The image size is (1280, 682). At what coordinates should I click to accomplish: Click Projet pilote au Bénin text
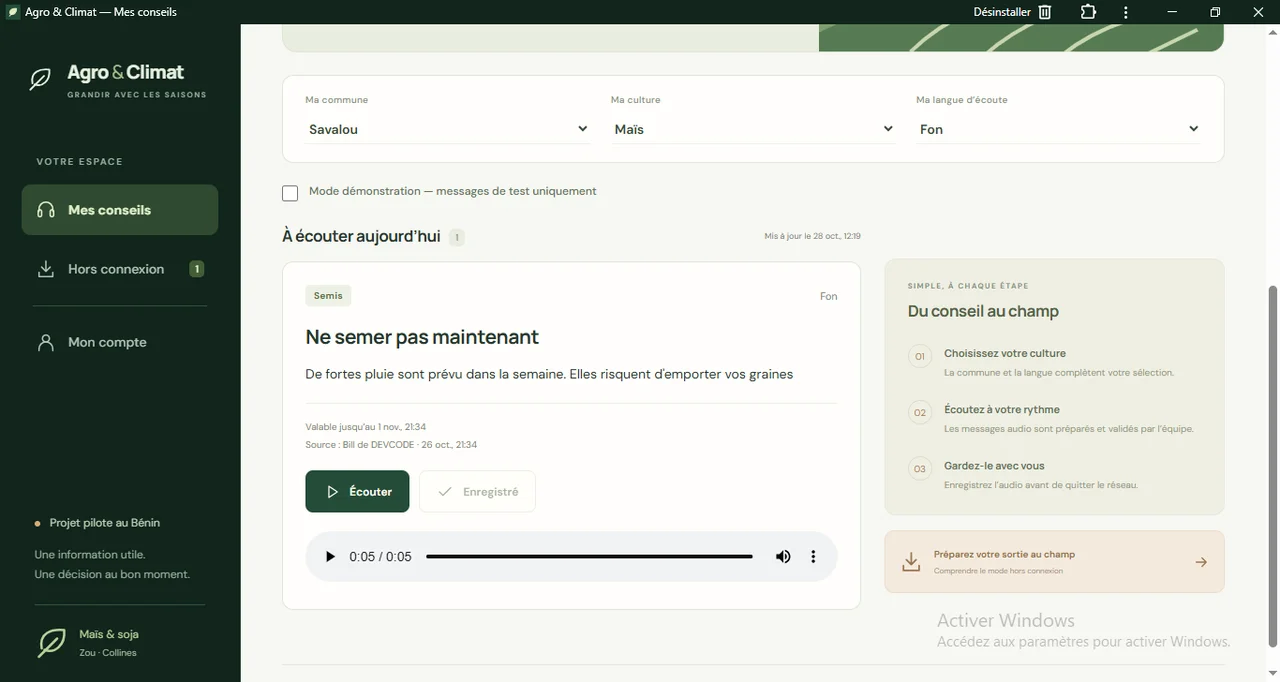(x=105, y=523)
